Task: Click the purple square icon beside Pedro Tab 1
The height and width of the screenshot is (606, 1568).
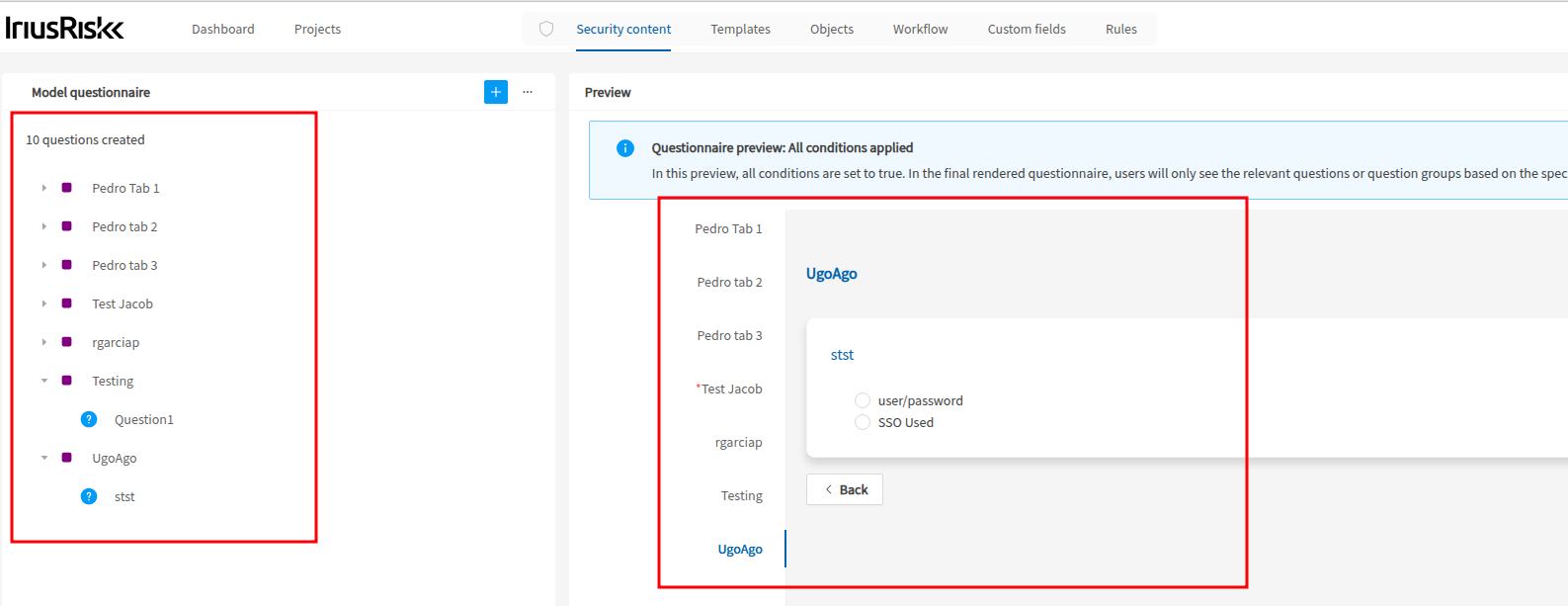Action: pyautogui.click(x=67, y=188)
